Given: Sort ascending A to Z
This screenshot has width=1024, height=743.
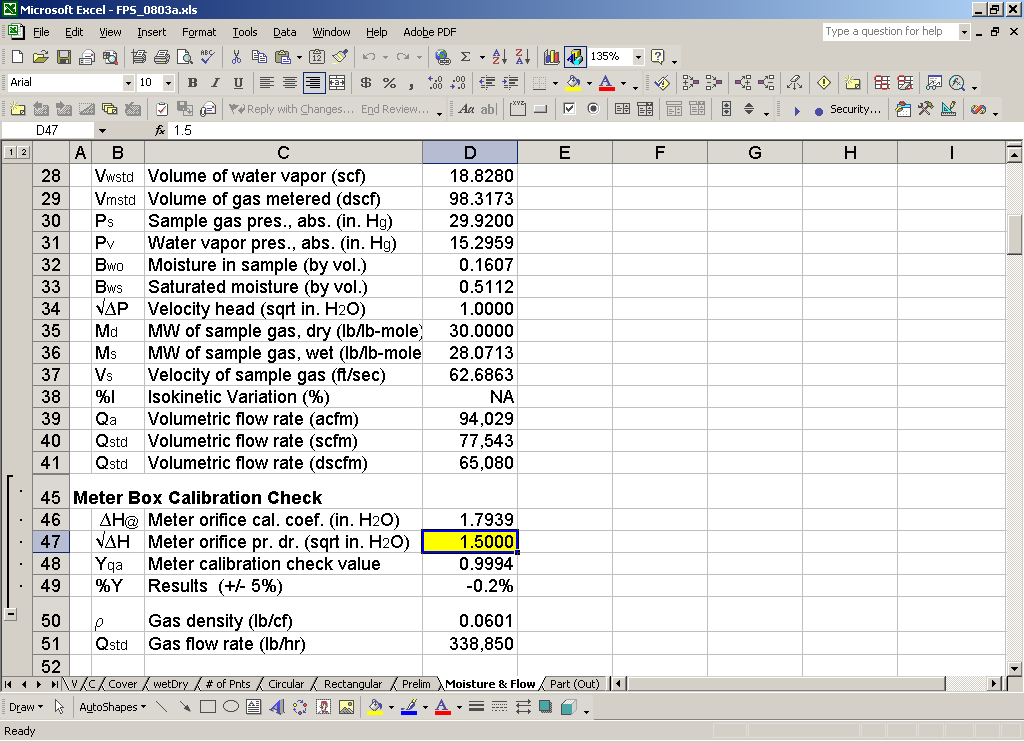Looking at the screenshot, I should click(500, 57).
